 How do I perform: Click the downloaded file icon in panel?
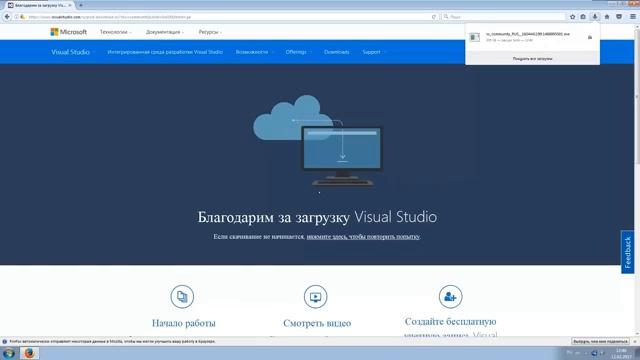tap(474, 37)
